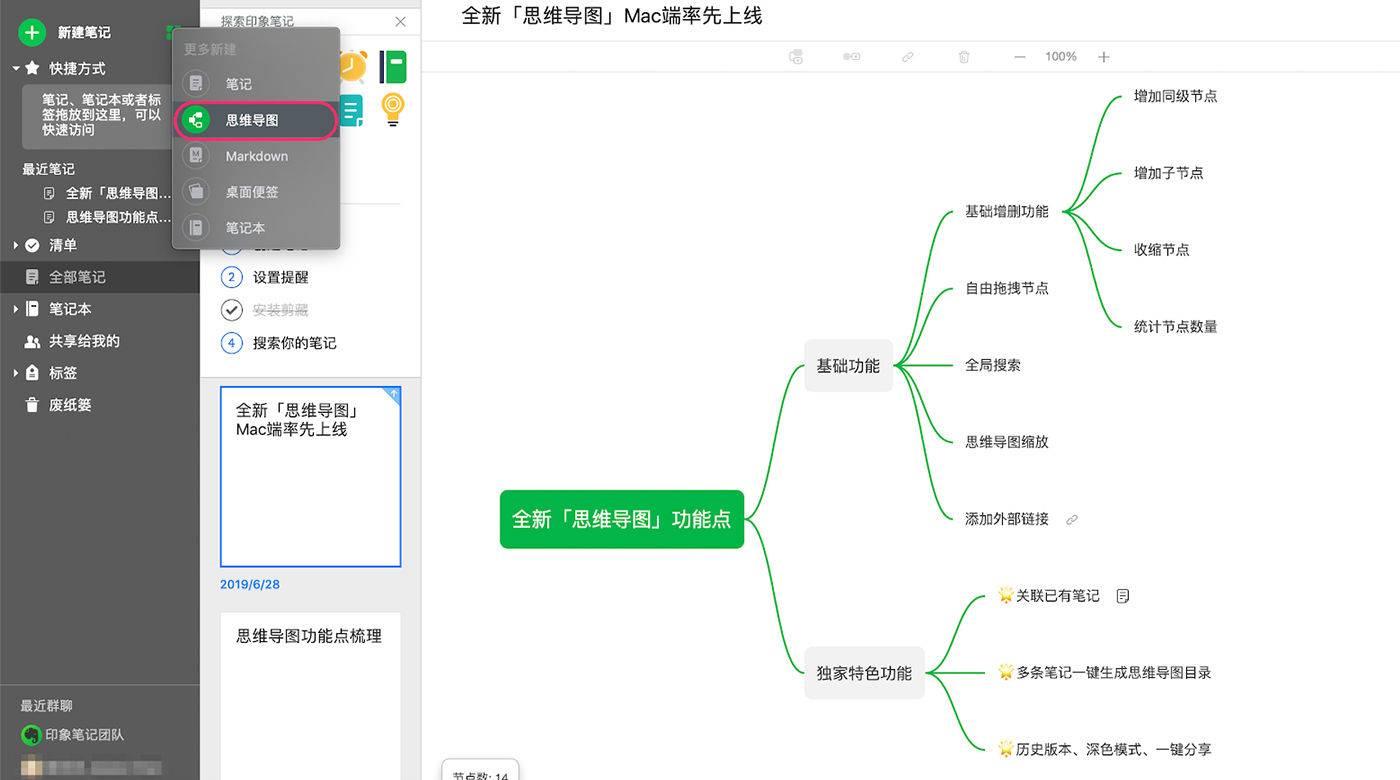Select the 基础增删功能 node
This screenshot has width=1400, height=780.
[x=1007, y=212]
